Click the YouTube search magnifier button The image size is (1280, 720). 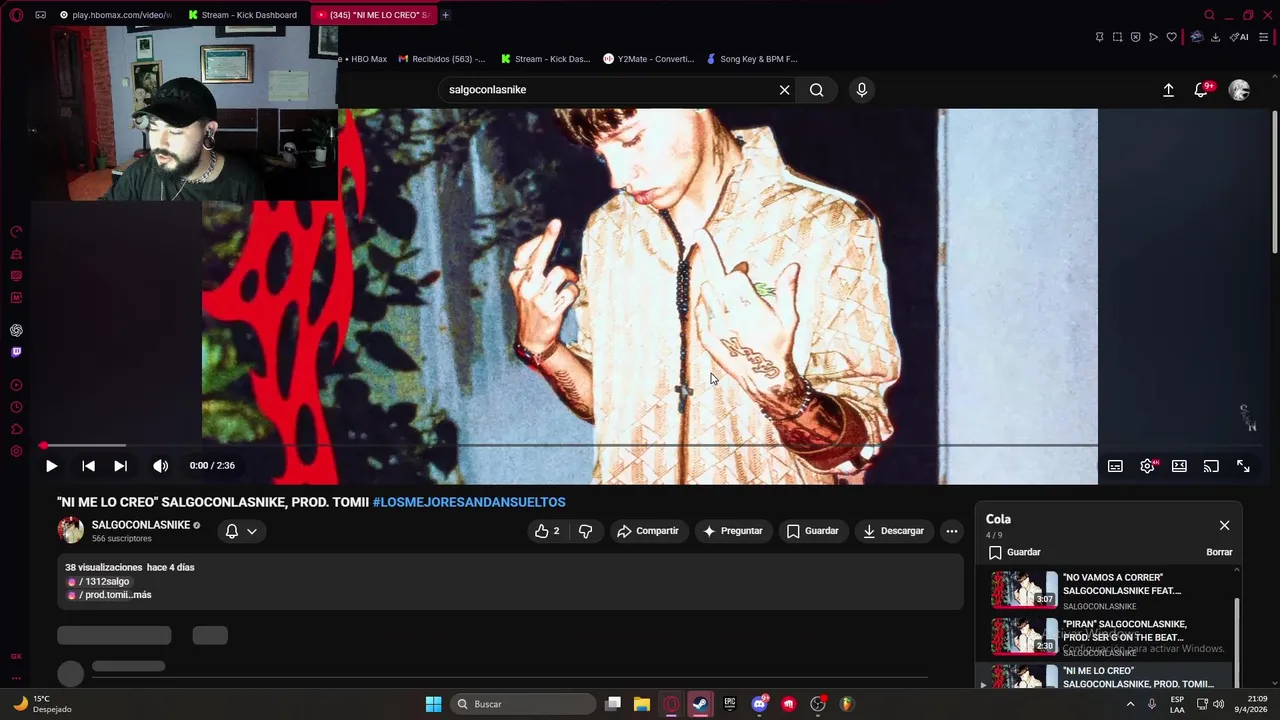pyautogui.click(x=817, y=90)
